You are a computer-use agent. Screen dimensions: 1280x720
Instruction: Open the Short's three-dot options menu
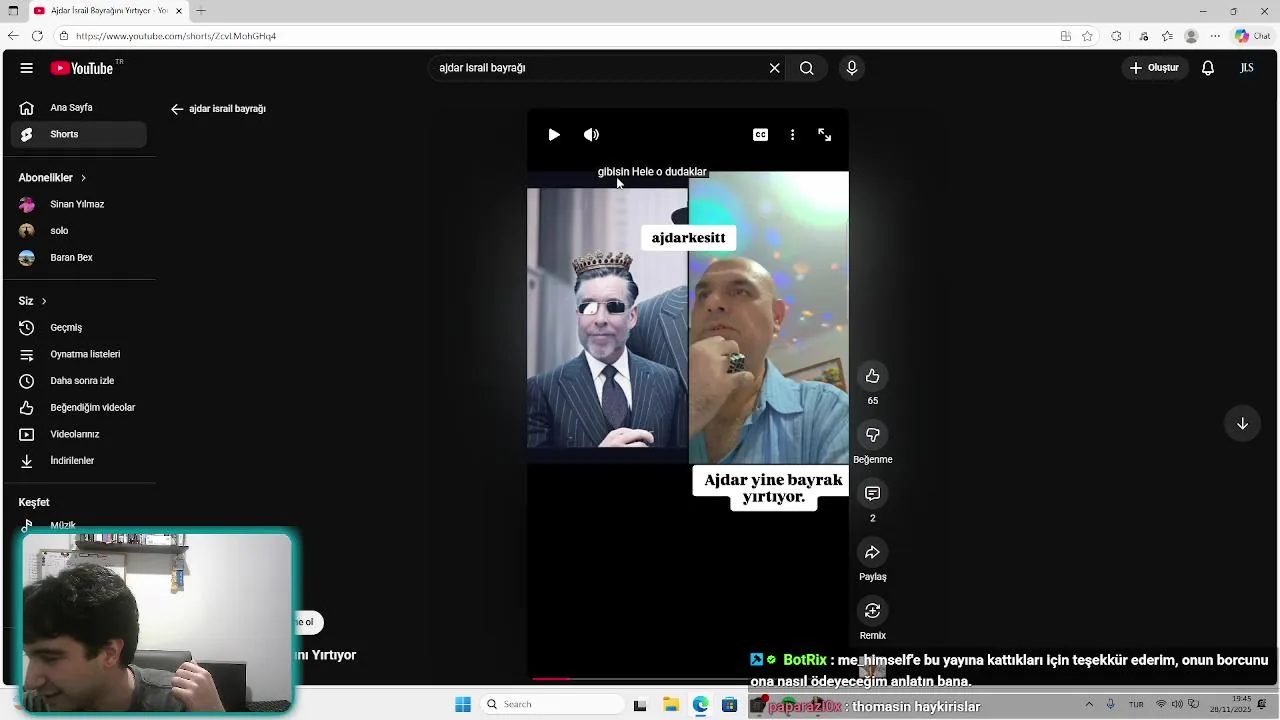[793, 135]
